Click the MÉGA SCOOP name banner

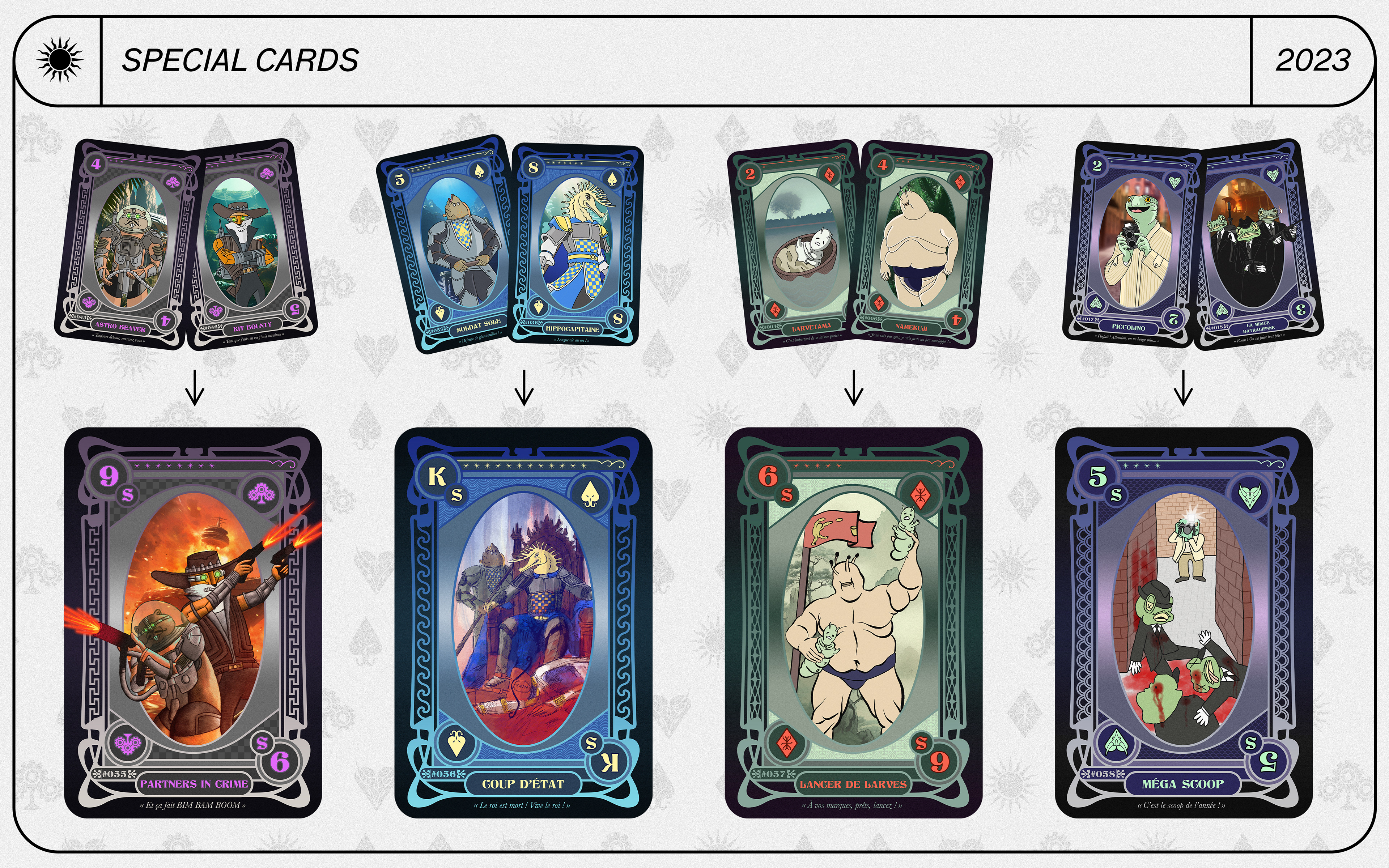tap(1183, 784)
